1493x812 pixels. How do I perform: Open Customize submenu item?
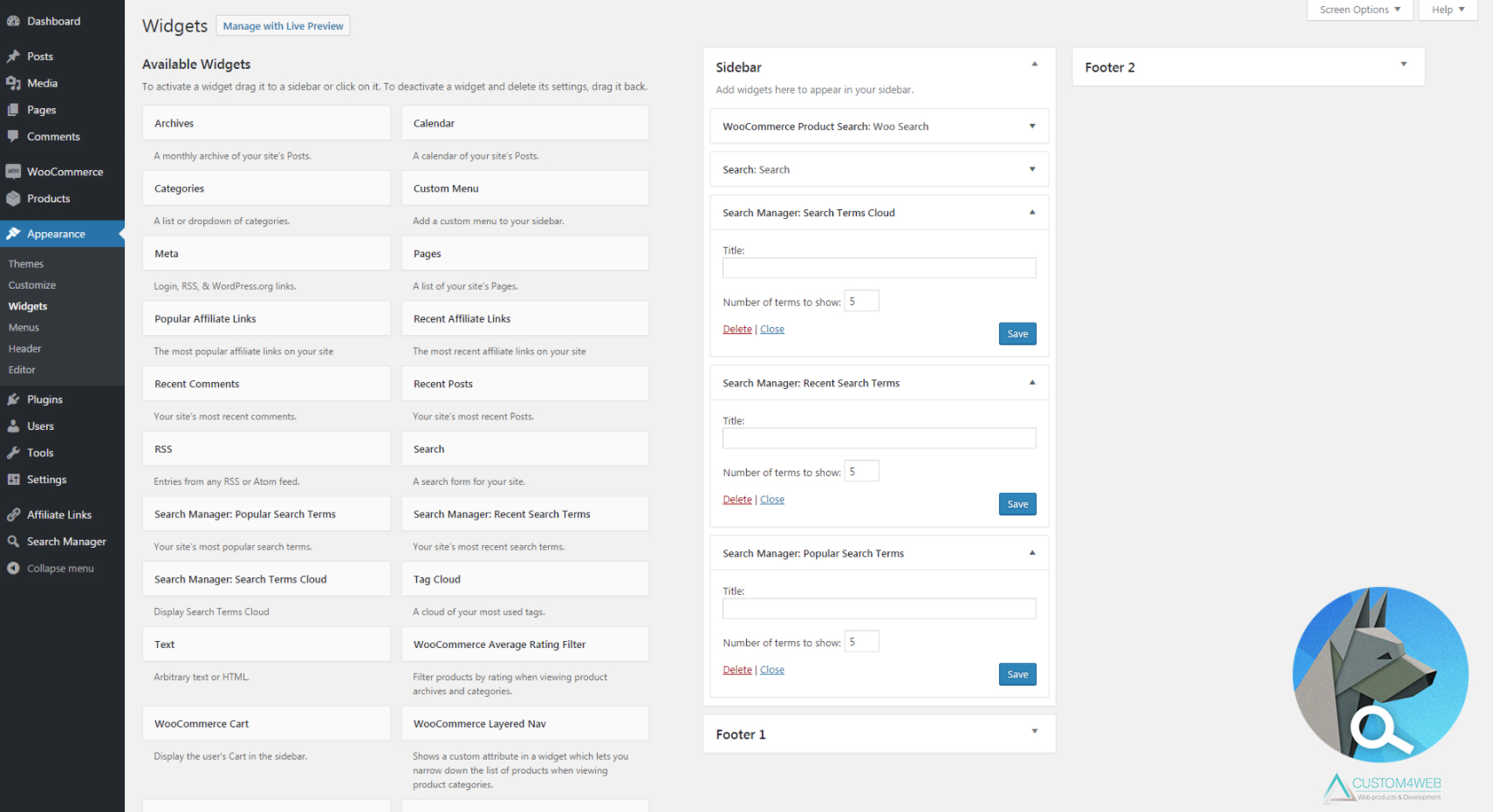[32, 285]
